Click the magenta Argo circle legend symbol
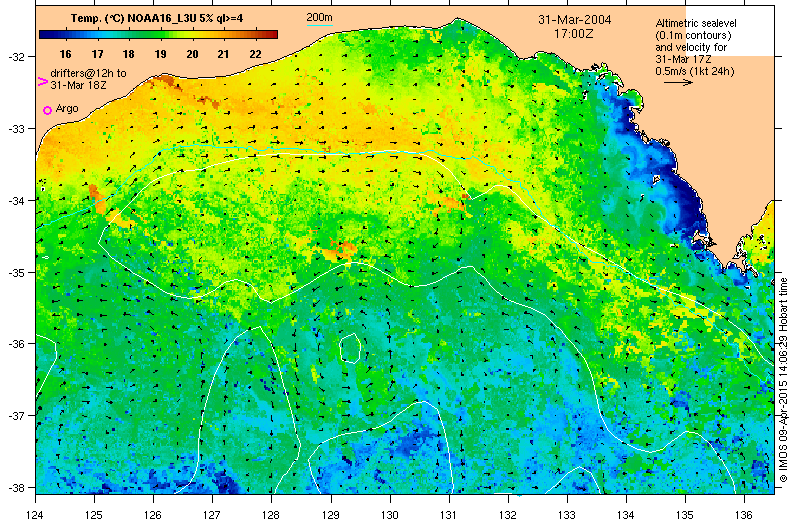This screenshot has height=520, width=800. pyautogui.click(x=47, y=110)
